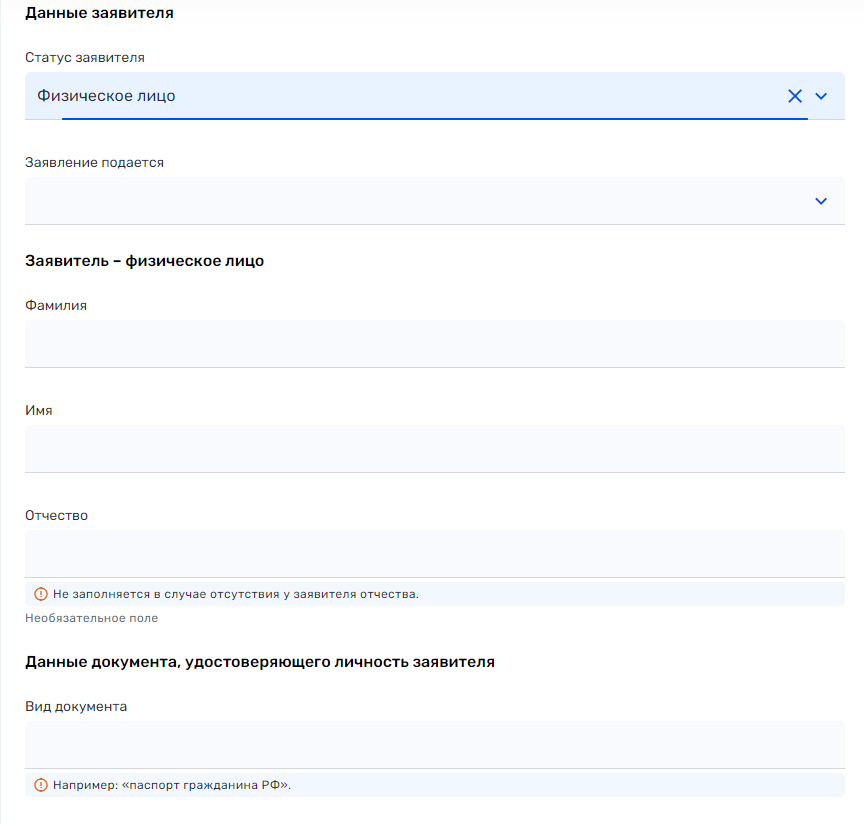The image size is (864, 824).
Task: Clear the selected "Физическое лицо" value with the X icon
Action: click(x=795, y=96)
